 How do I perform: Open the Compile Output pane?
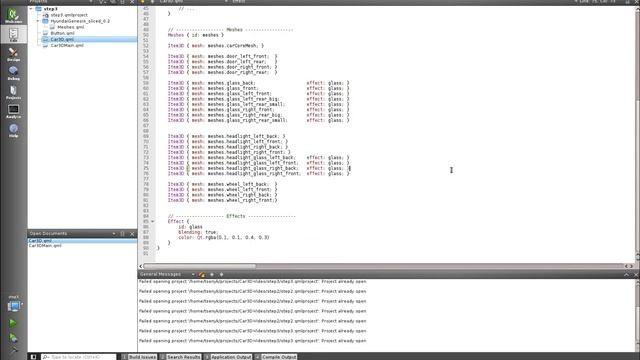pyautogui.click(x=276, y=357)
